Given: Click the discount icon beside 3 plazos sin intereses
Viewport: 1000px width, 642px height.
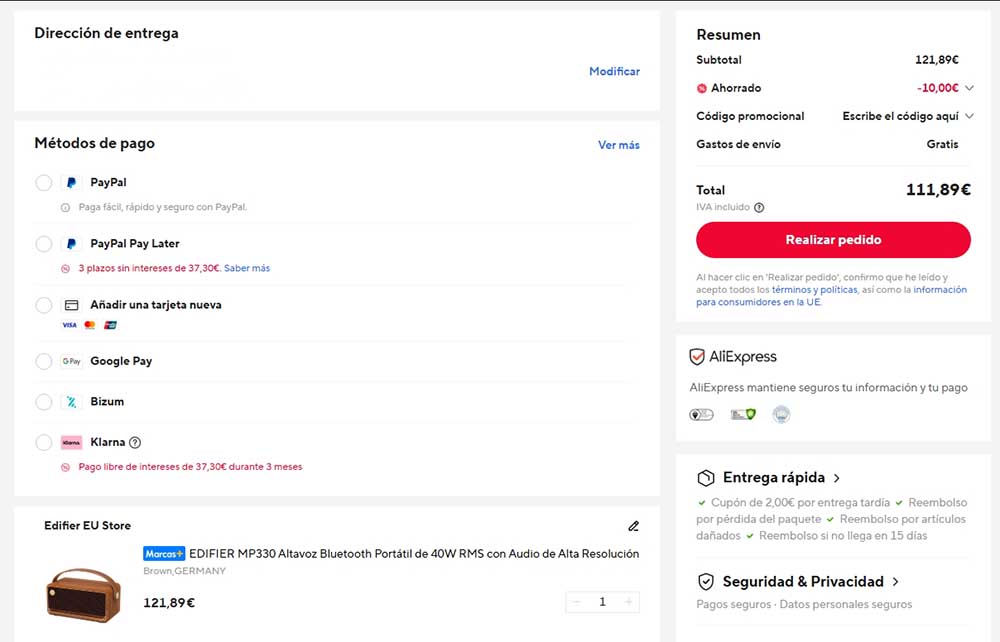Looking at the screenshot, I should [65, 269].
